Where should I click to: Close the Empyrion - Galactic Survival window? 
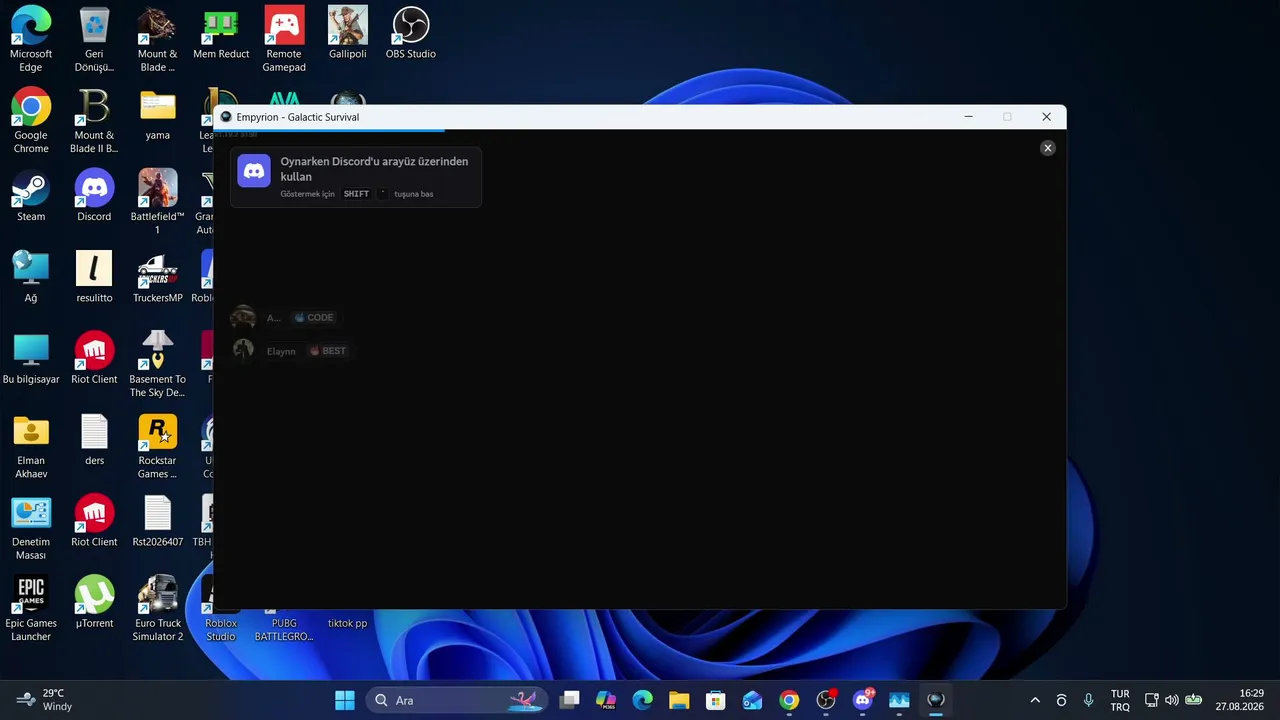pos(1046,117)
